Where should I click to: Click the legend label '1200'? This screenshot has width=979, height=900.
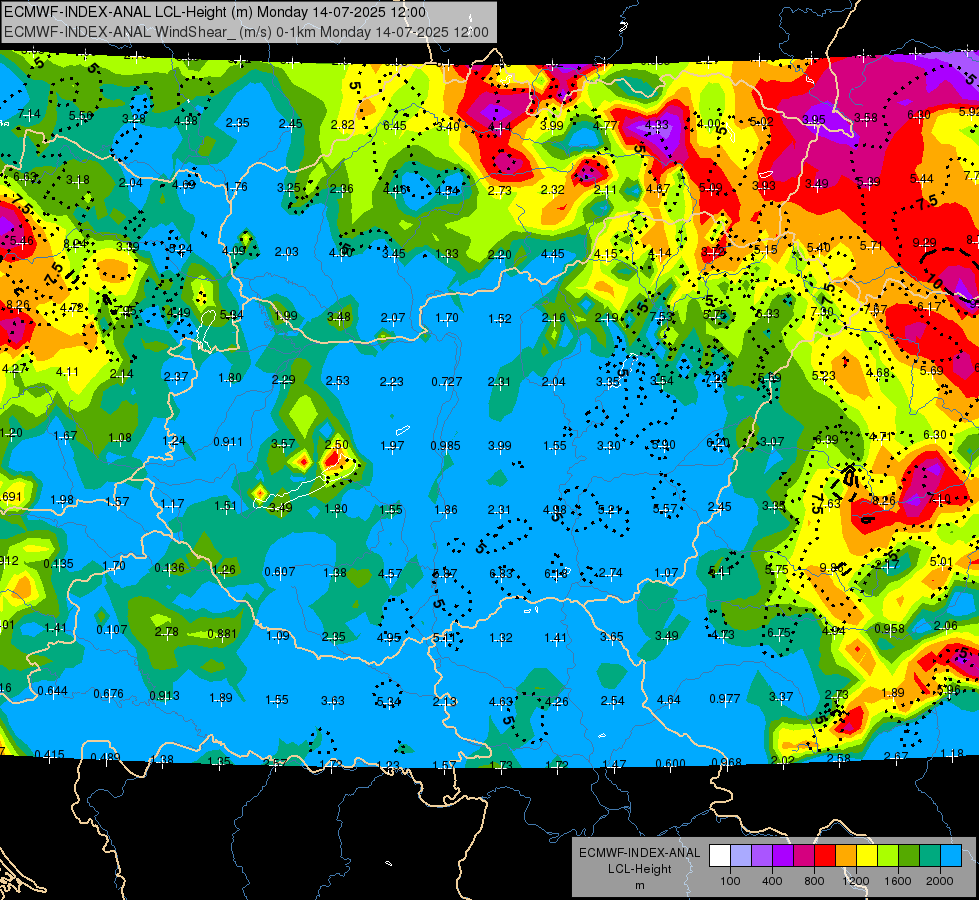point(856,881)
